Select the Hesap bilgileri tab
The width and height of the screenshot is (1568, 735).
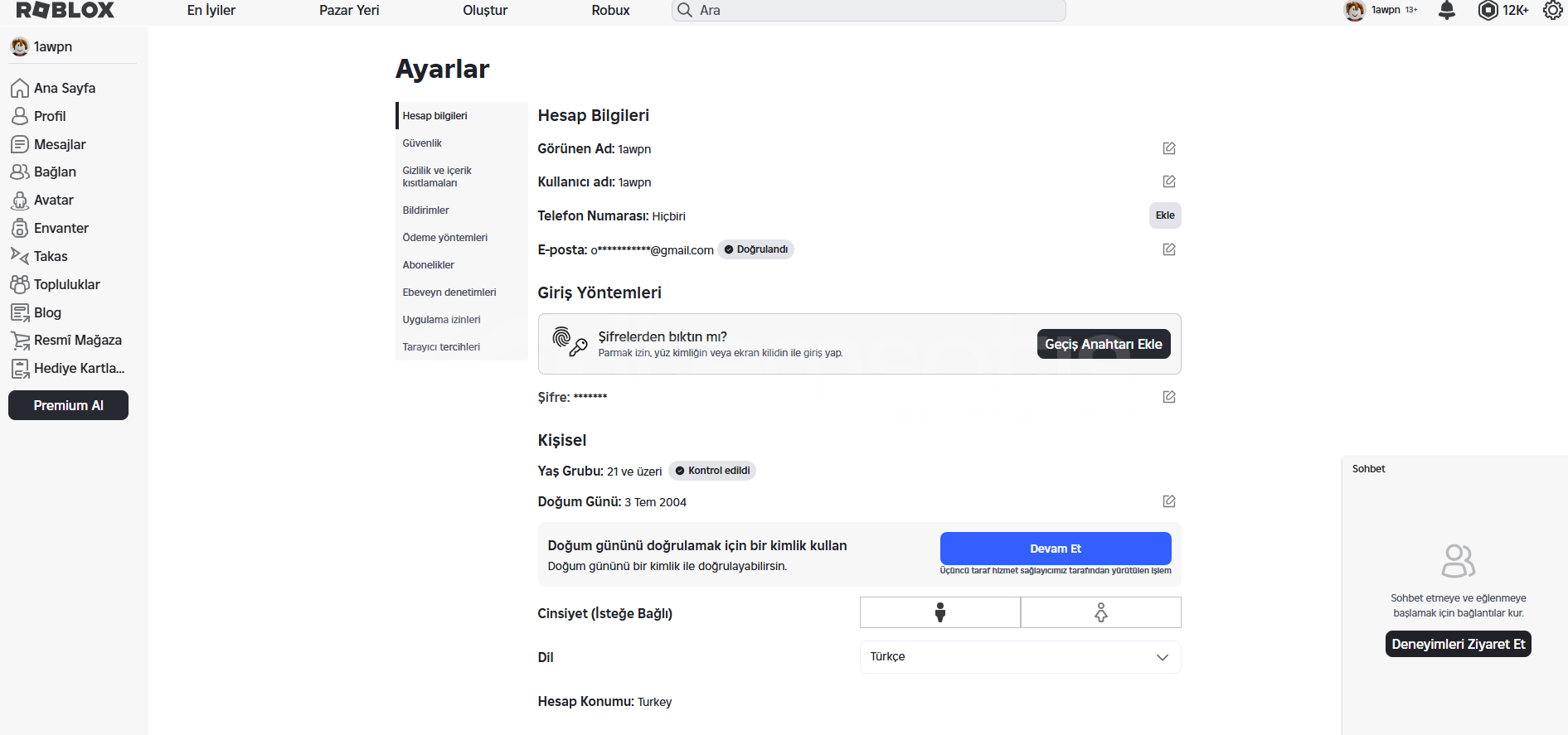click(462, 116)
